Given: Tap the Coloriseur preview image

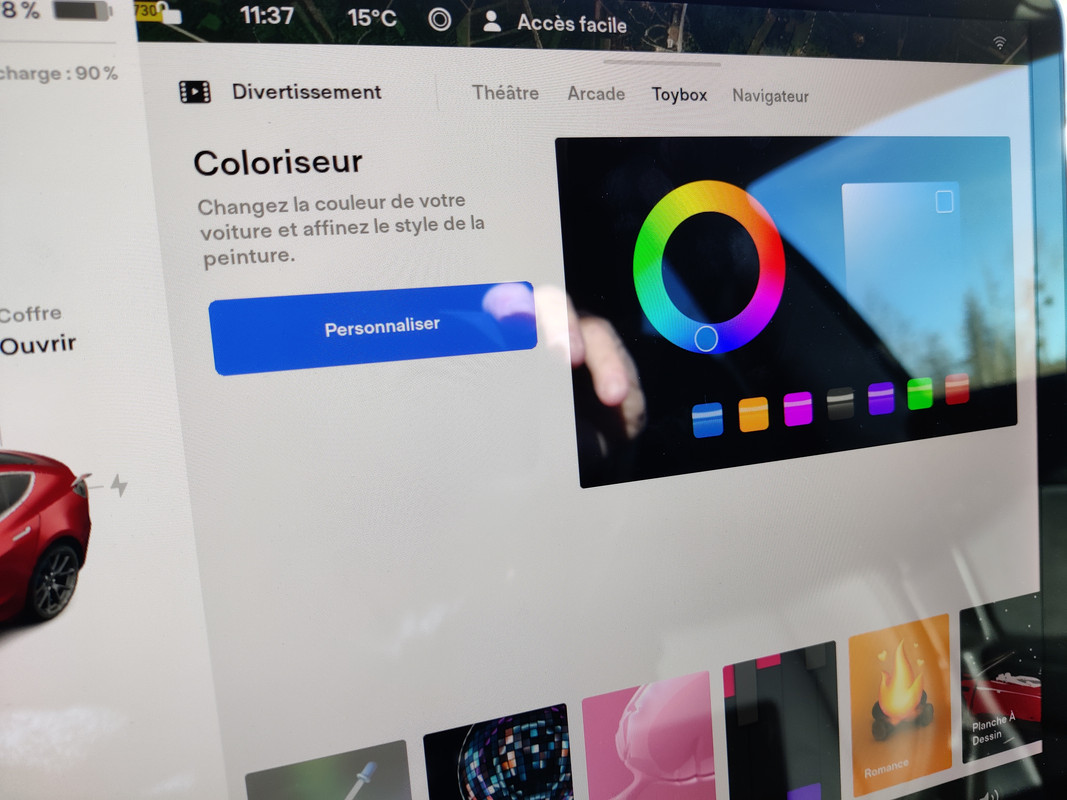Looking at the screenshot, I should pos(786,310).
